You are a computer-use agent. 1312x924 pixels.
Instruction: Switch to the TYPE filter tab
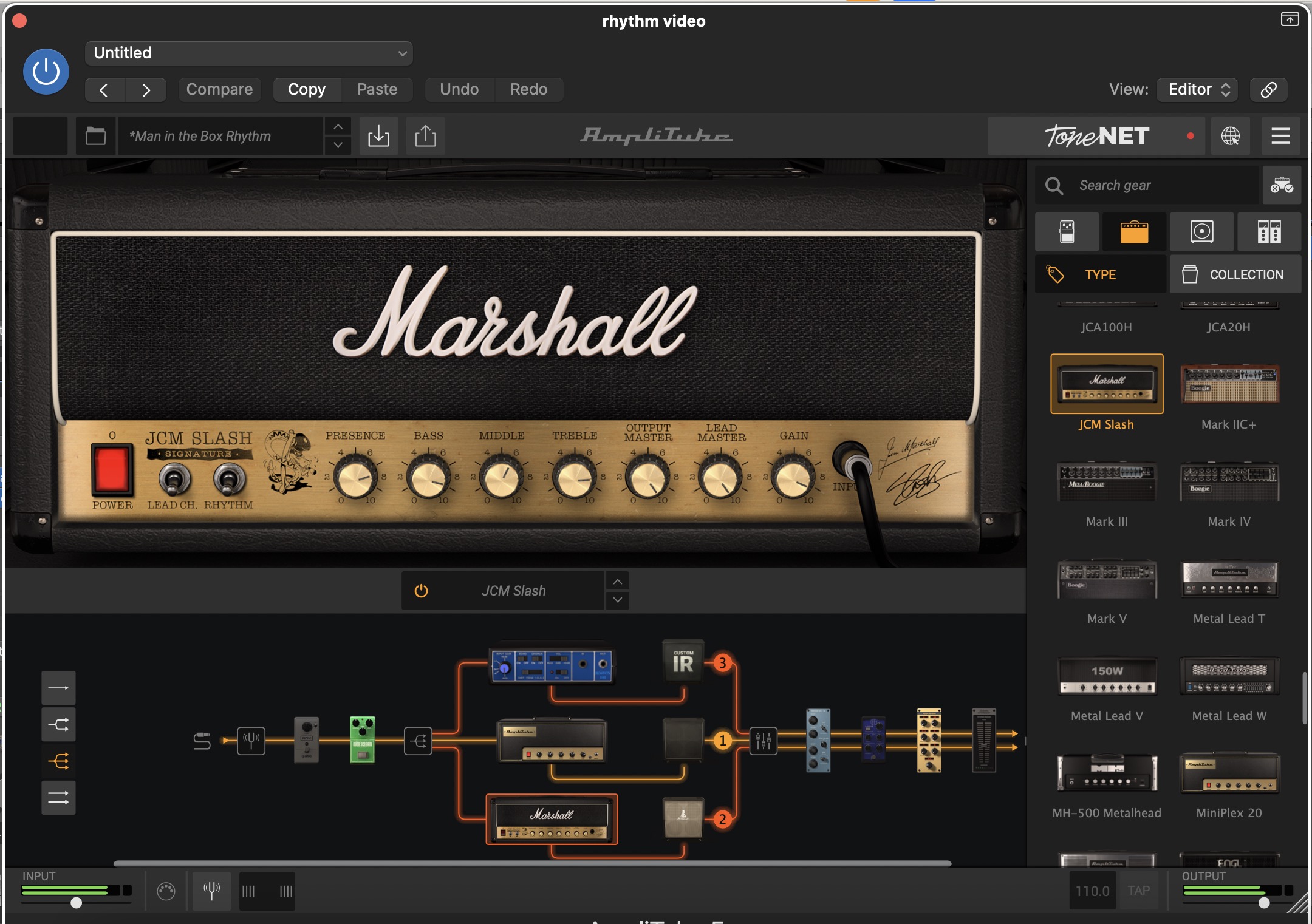pos(1100,274)
